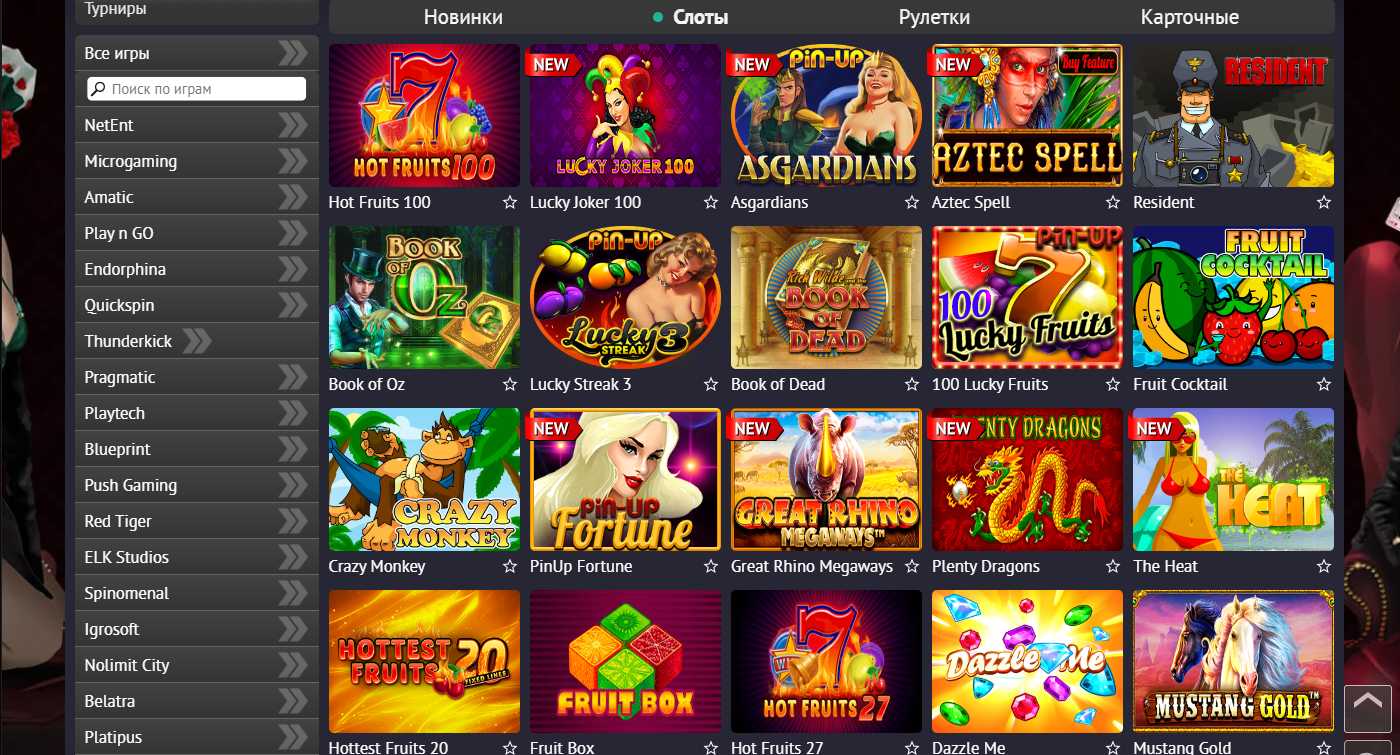Viewport: 1400px width, 755px height.
Task: Star the Resident slot game
Action: tap(1324, 202)
